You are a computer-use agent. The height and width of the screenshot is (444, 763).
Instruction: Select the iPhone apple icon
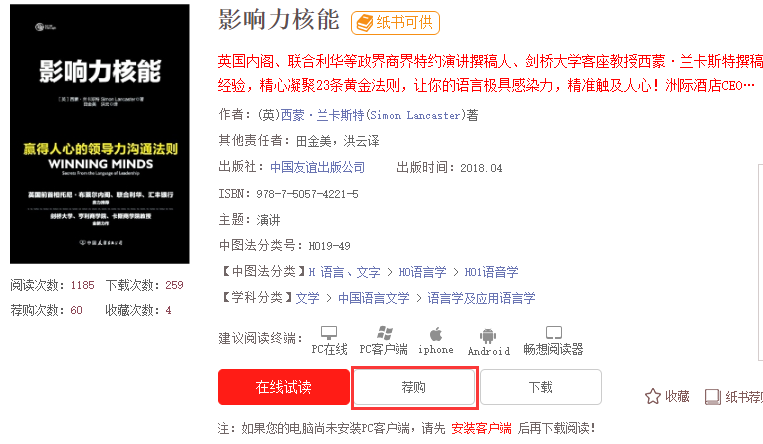point(436,334)
